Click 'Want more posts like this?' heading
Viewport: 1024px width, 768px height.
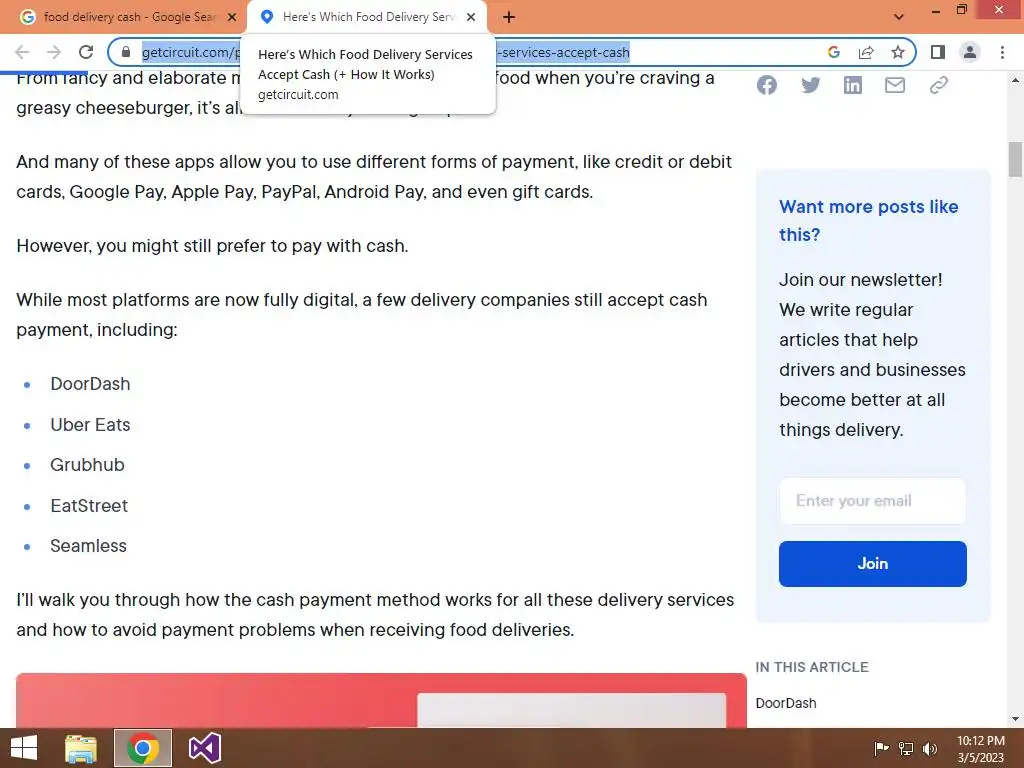click(869, 221)
